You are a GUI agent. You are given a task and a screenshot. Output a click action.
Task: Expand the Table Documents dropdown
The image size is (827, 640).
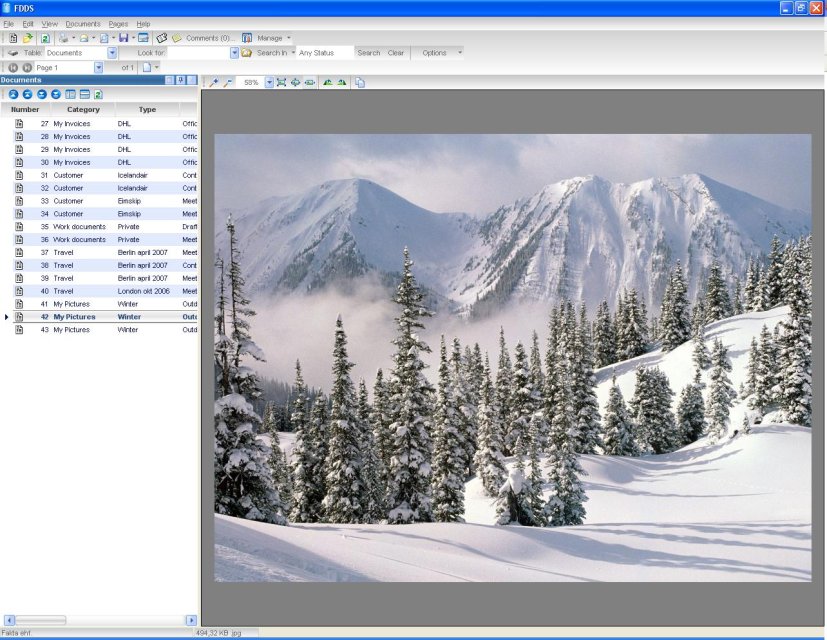(112, 53)
